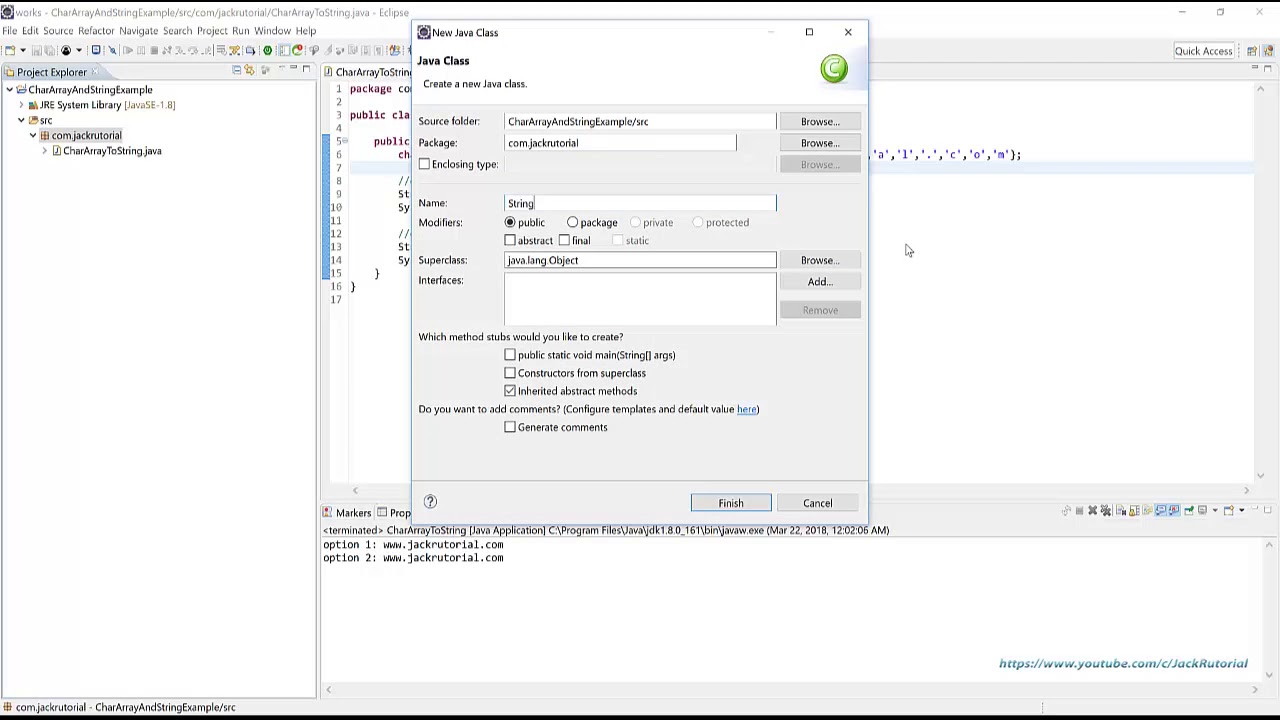1280x720 pixels.
Task: Click the Clear Console icon
Action: (x=1120, y=511)
